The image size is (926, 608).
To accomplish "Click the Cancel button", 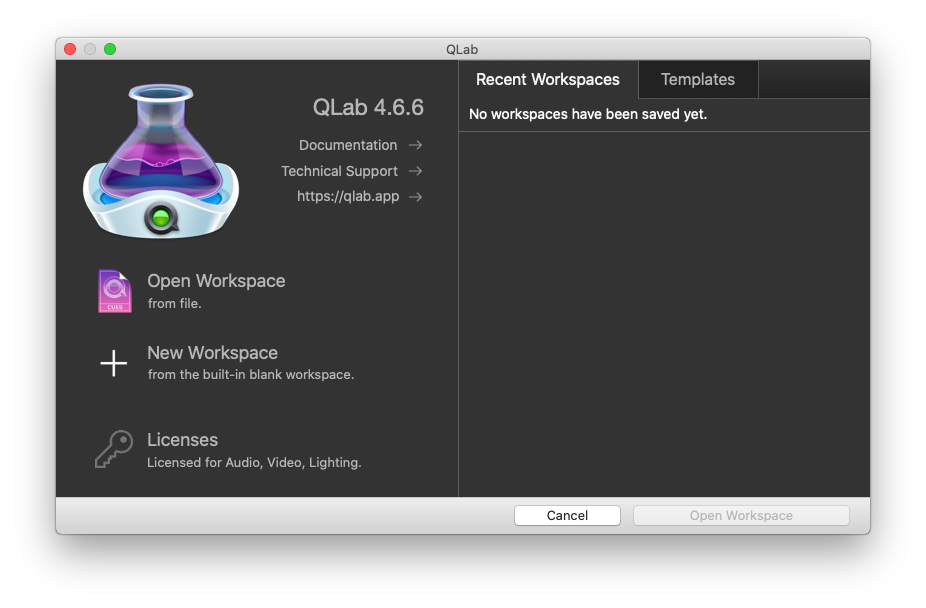I will (567, 515).
